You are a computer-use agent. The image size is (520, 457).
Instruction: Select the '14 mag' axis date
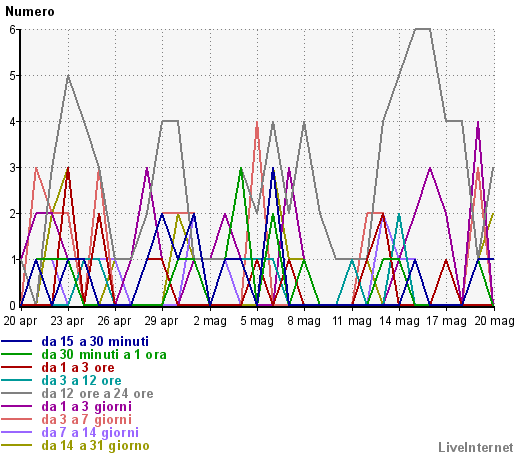click(x=399, y=321)
